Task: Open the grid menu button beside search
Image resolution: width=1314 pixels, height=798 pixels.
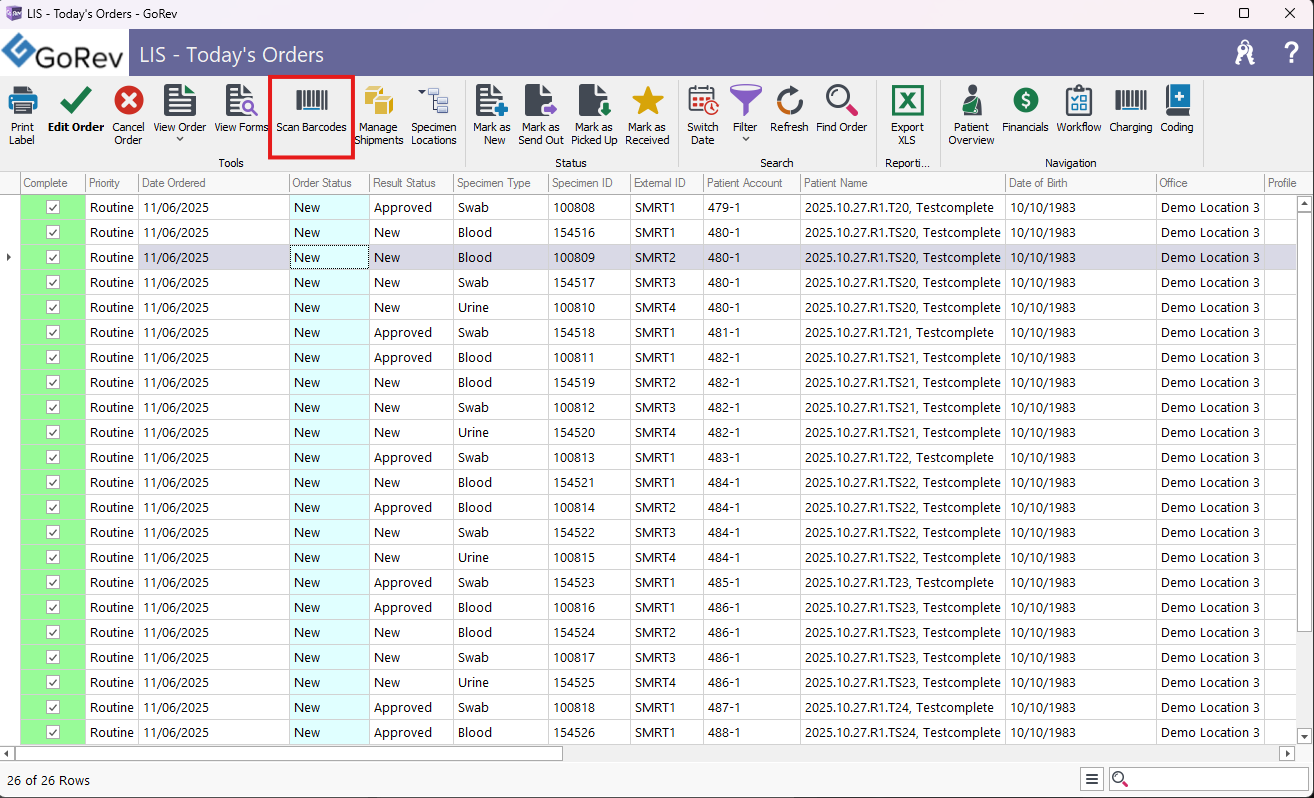Action: tap(1092, 780)
